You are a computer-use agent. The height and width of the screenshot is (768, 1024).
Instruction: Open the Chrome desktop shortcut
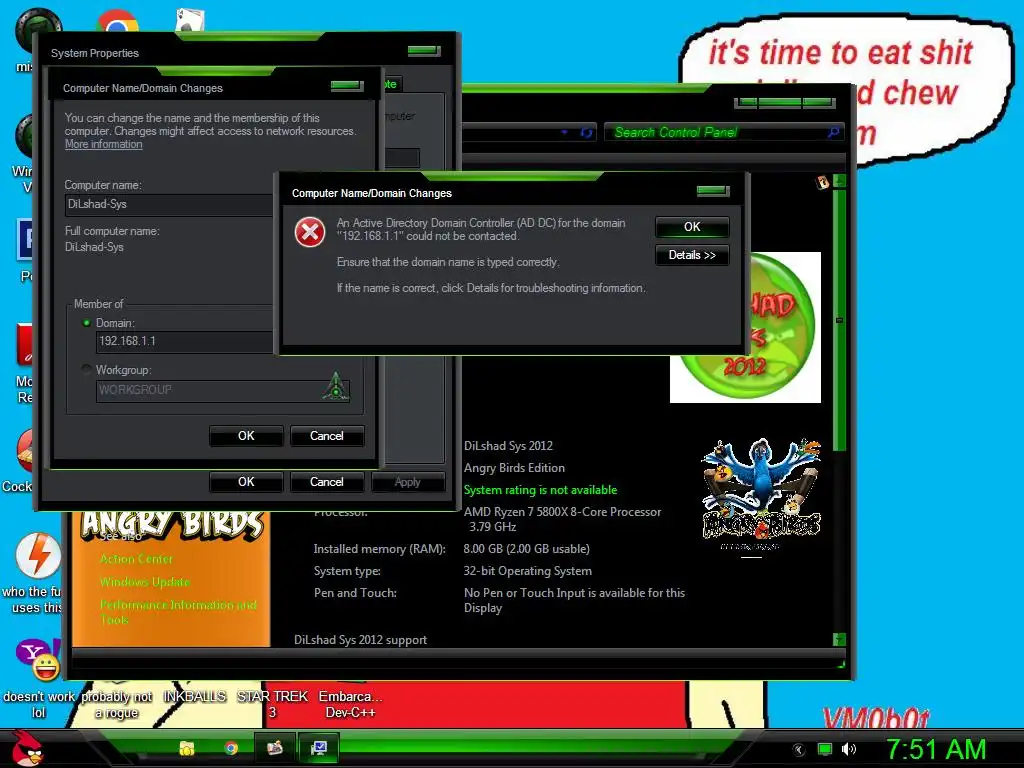[x=118, y=21]
